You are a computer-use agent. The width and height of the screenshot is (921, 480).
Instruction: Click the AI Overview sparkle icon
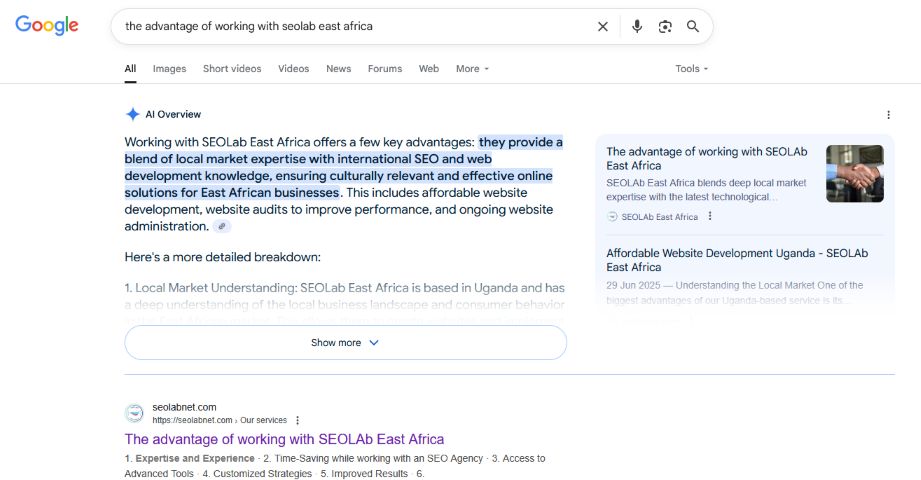click(133, 114)
